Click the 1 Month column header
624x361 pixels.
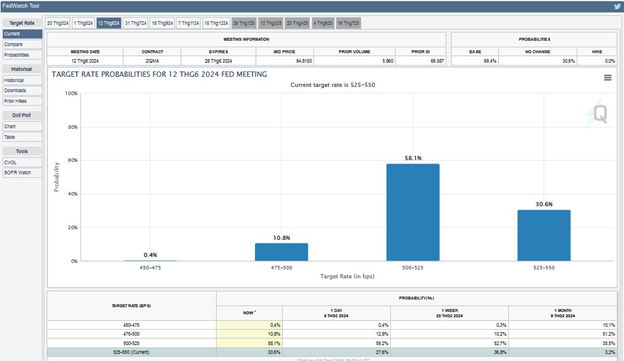563,313
